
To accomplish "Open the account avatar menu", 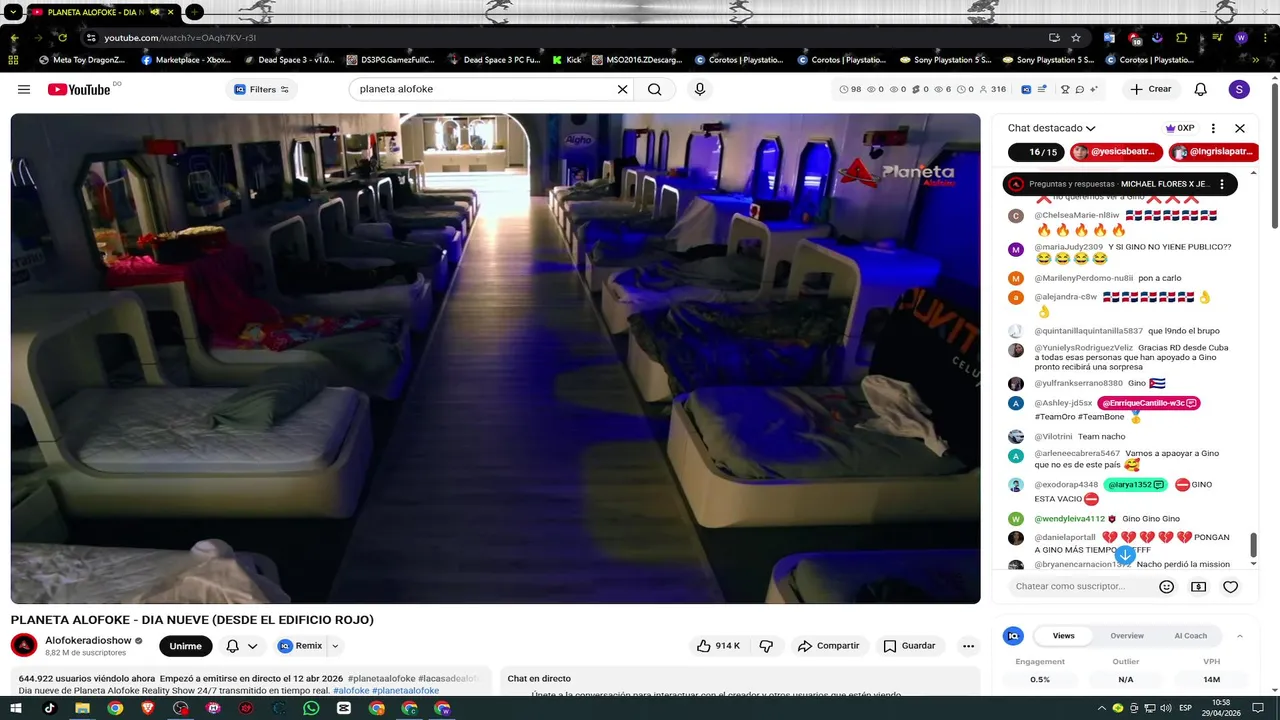I will coord(1239,89).
